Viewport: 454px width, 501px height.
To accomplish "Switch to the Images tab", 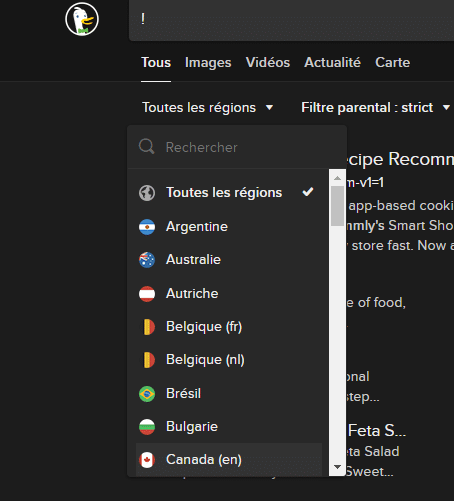I will [208, 62].
